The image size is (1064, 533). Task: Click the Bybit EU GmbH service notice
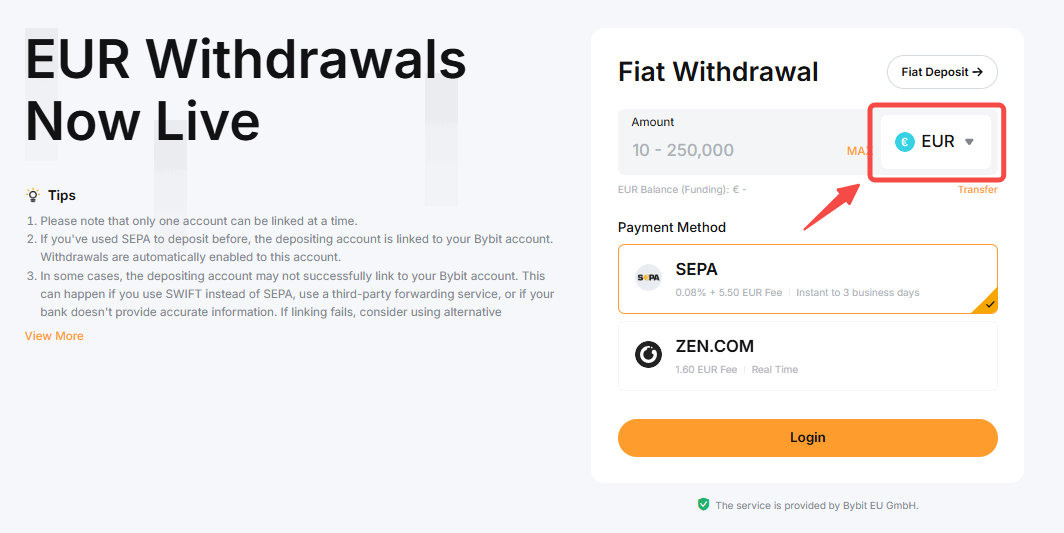pos(816,506)
